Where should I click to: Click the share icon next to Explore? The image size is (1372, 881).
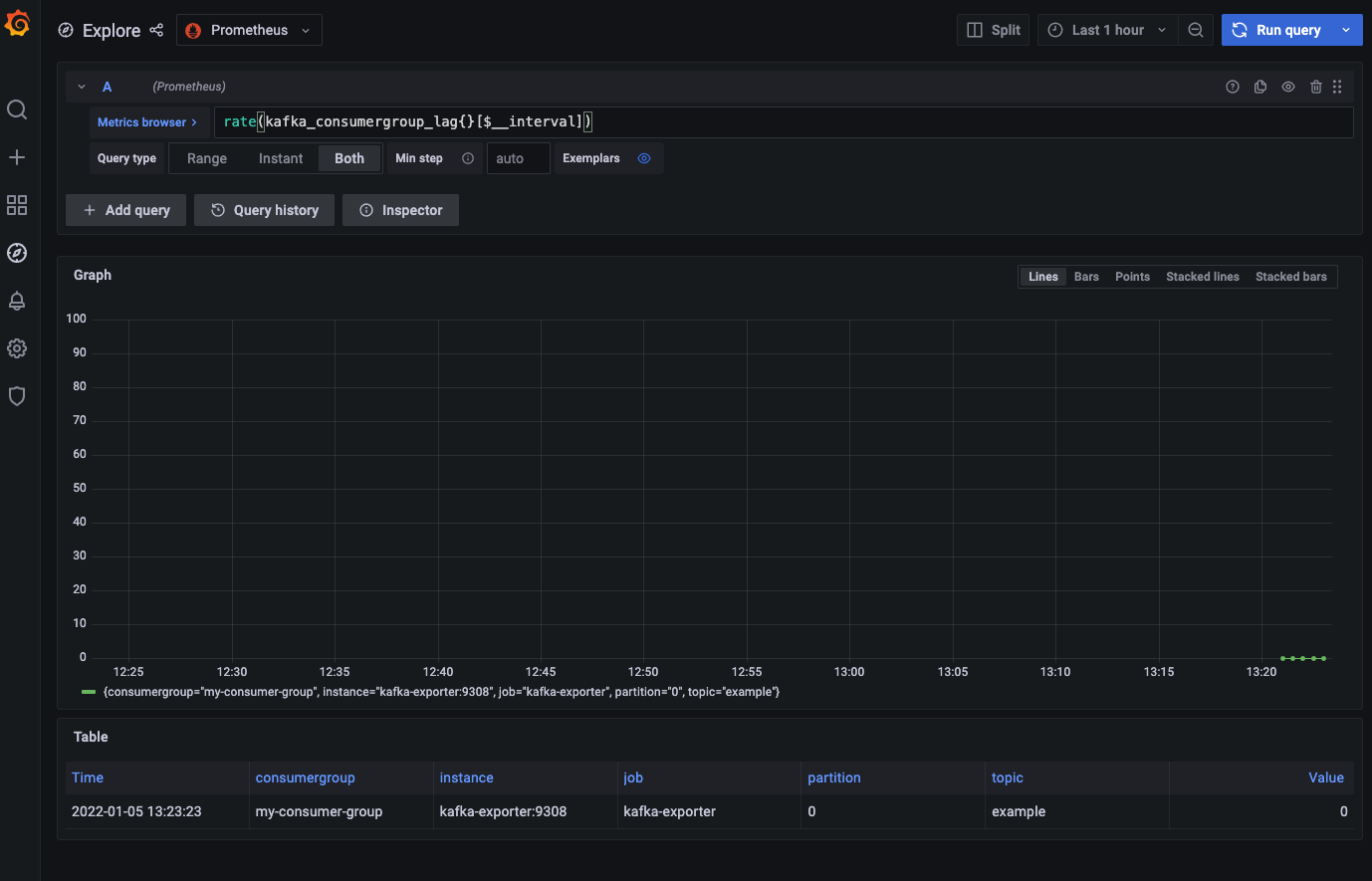point(156,30)
